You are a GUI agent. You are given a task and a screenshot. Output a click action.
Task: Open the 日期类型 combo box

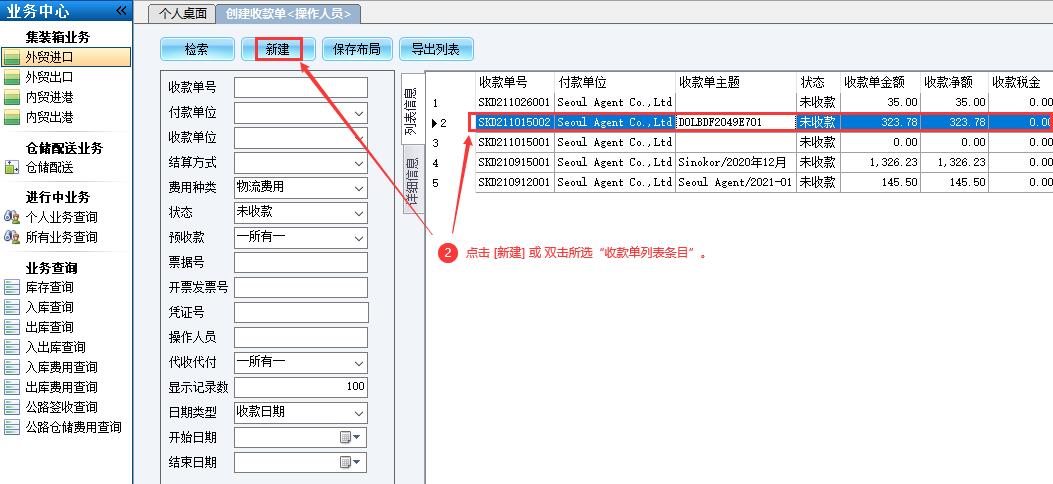pos(359,413)
